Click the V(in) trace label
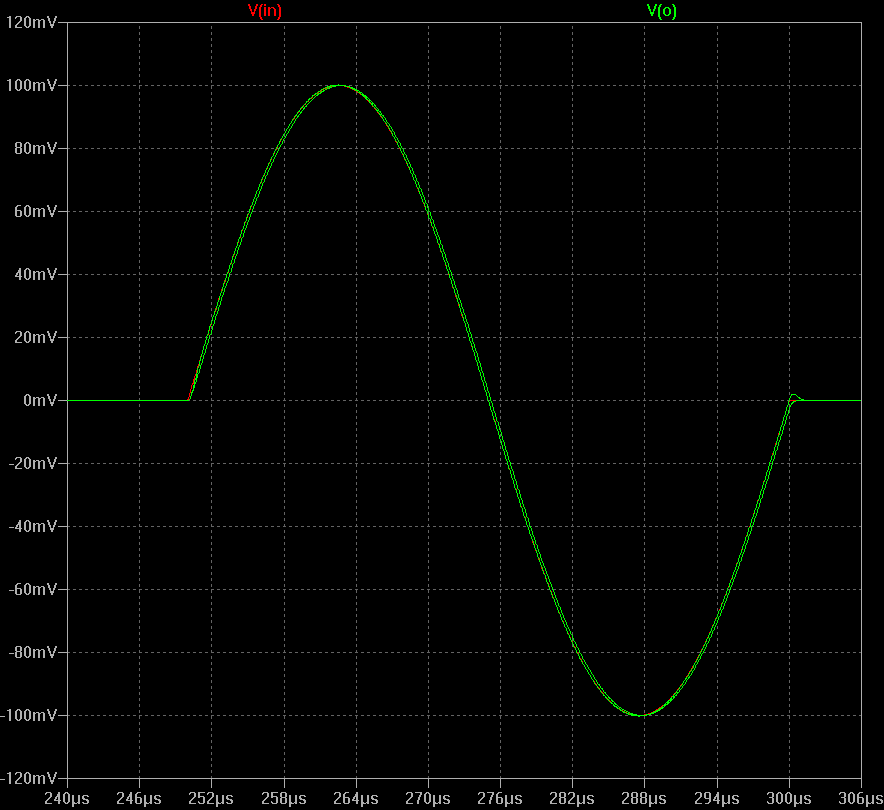884x810 pixels. pyautogui.click(x=264, y=11)
